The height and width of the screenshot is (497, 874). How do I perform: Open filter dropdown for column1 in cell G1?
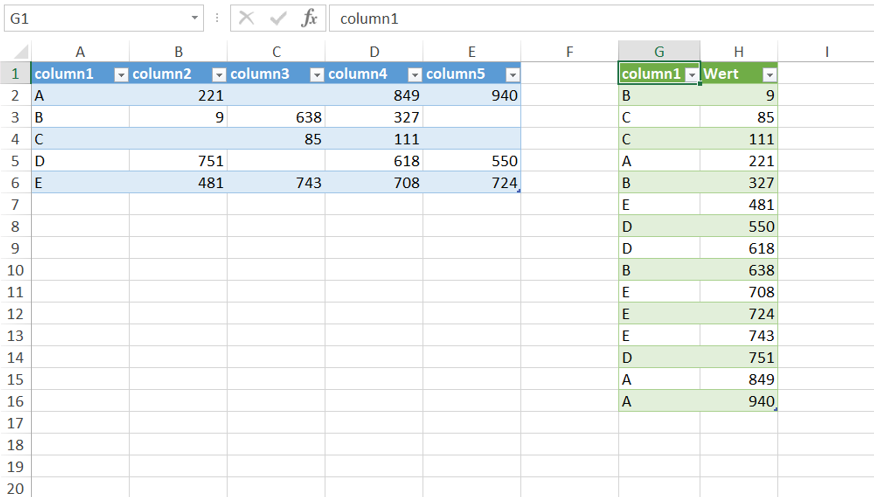[692, 74]
